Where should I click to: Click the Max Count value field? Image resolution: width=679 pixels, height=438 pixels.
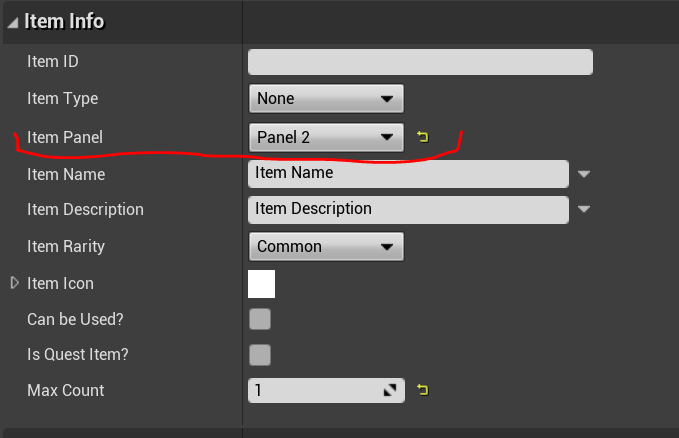(x=312, y=391)
